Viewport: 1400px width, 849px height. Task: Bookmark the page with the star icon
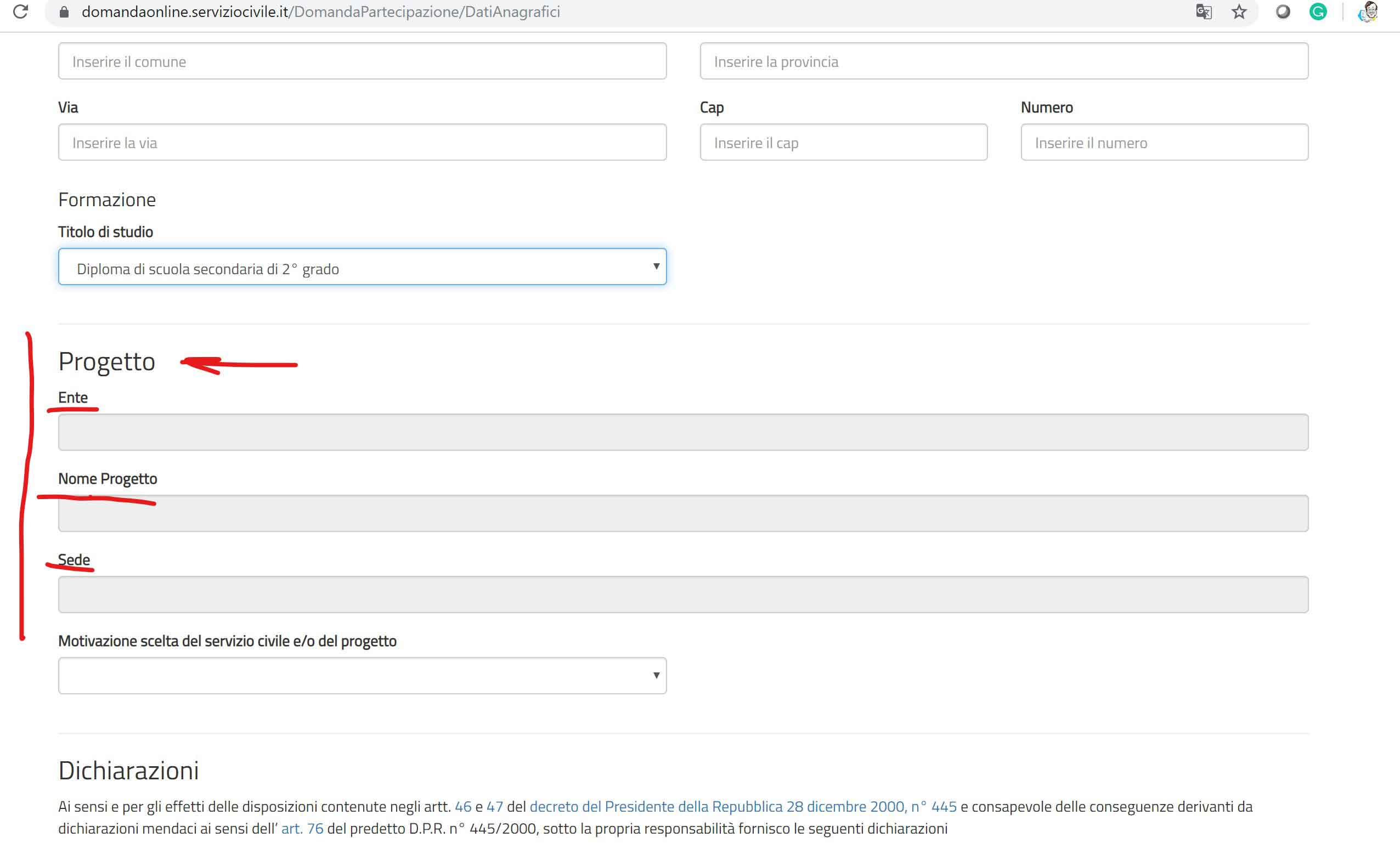(x=1239, y=12)
